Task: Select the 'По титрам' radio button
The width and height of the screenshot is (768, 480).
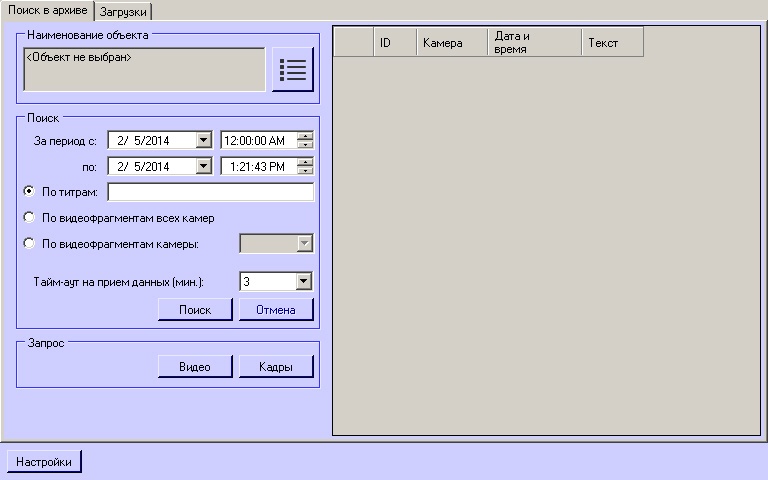Action: pyautogui.click(x=29, y=191)
